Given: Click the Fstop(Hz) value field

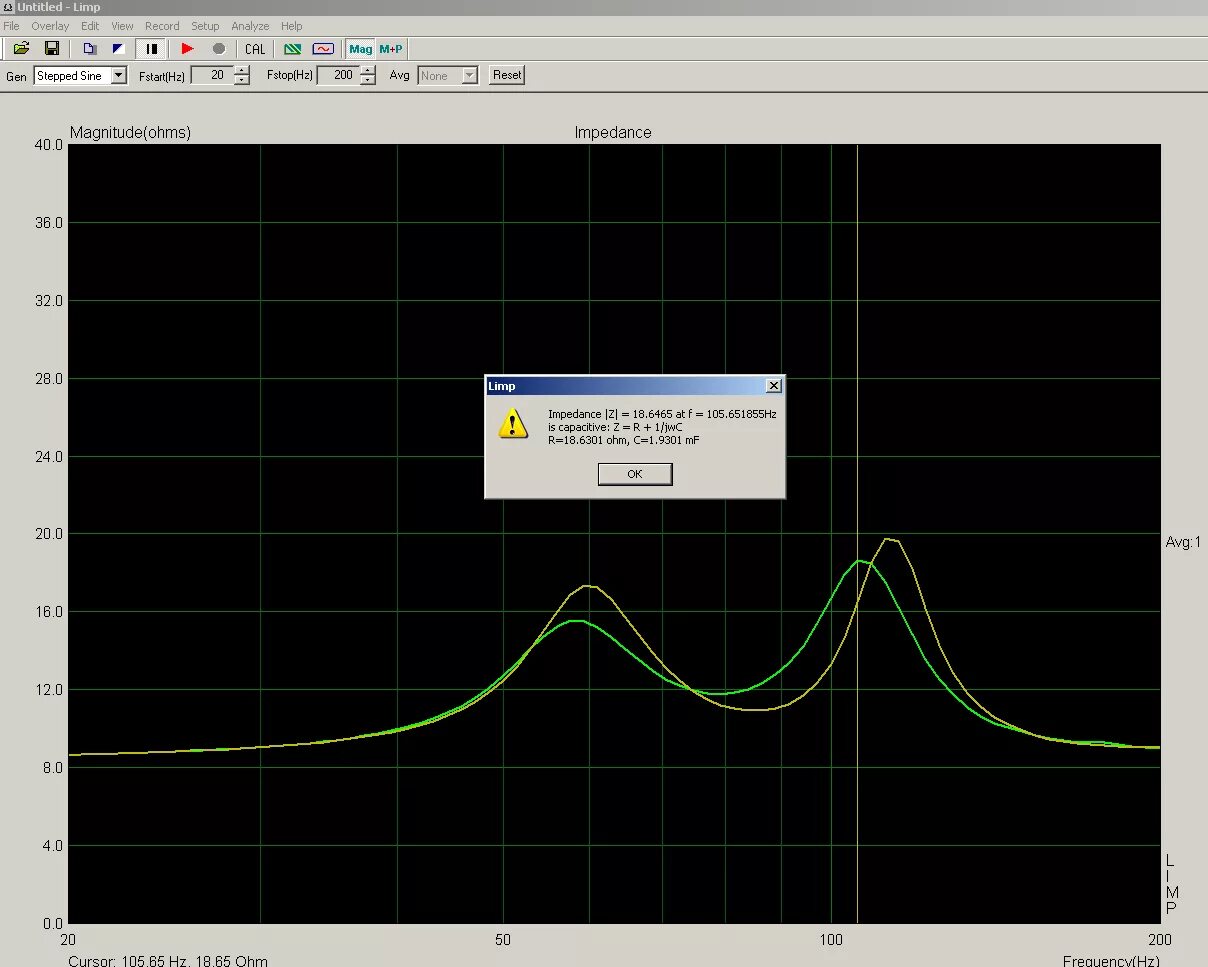Looking at the screenshot, I should tap(338, 75).
